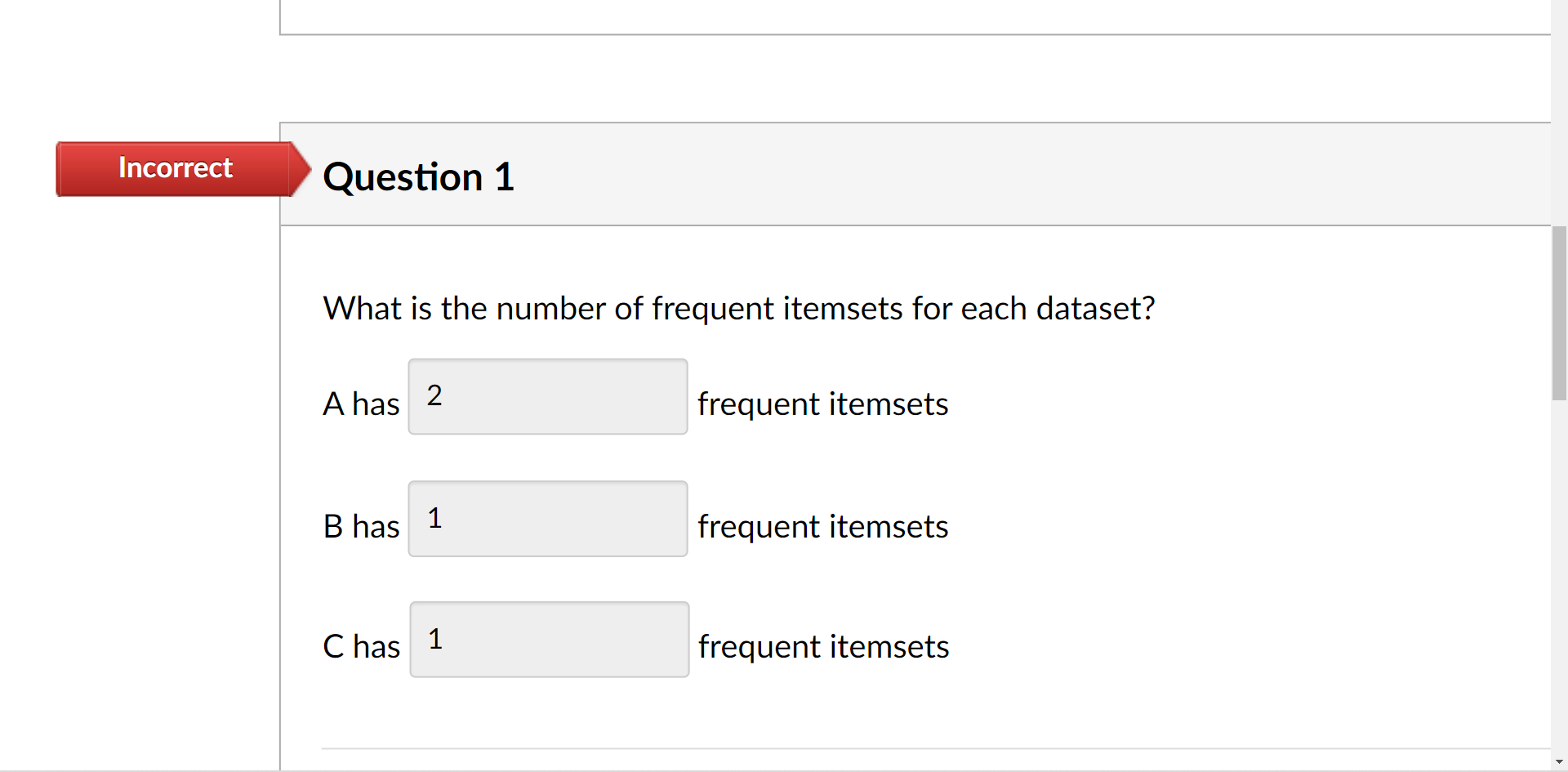This screenshot has height=772, width=1568.
Task: Select the value 1 in dataset C's box
Action: 434,639
